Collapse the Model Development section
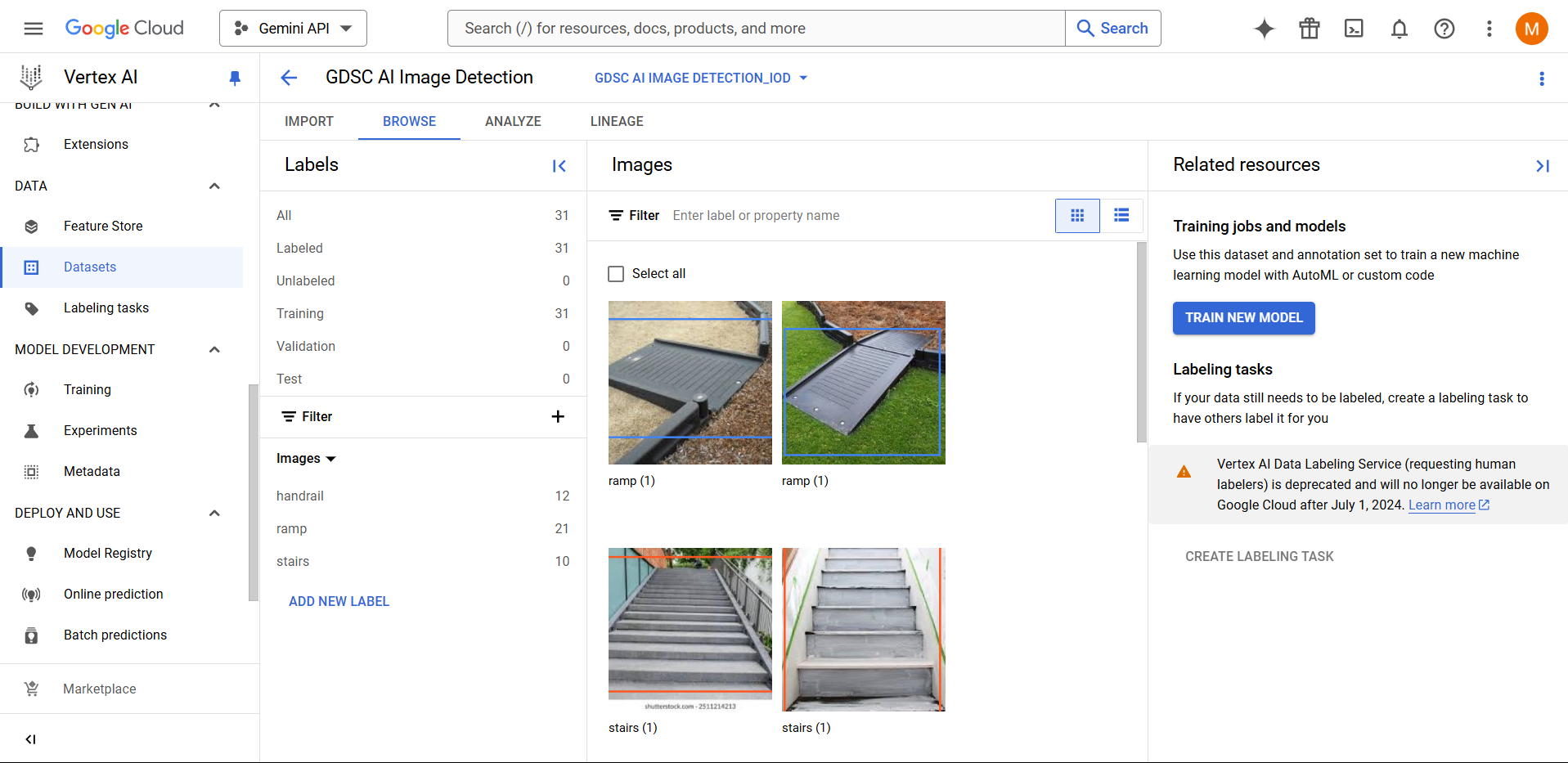This screenshot has width=1568, height=763. point(214,349)
